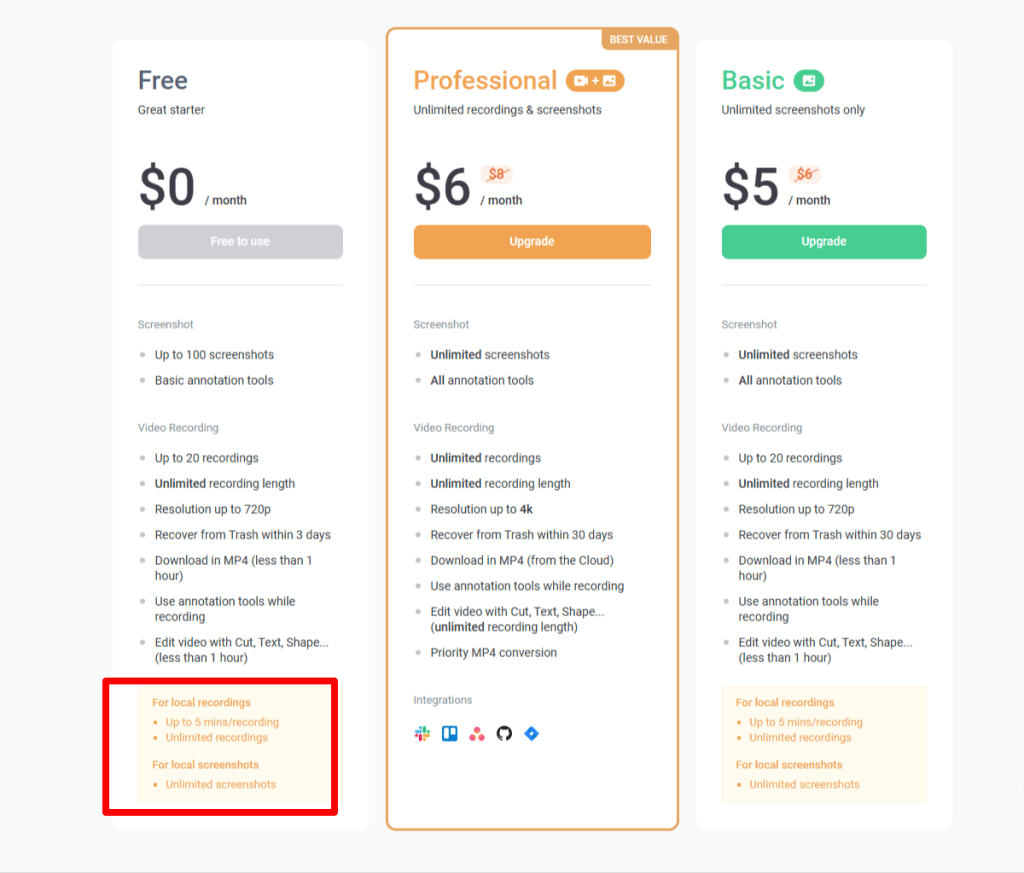
Task: Click the orange Upgrade button for Professional
Action: (532, 242)
